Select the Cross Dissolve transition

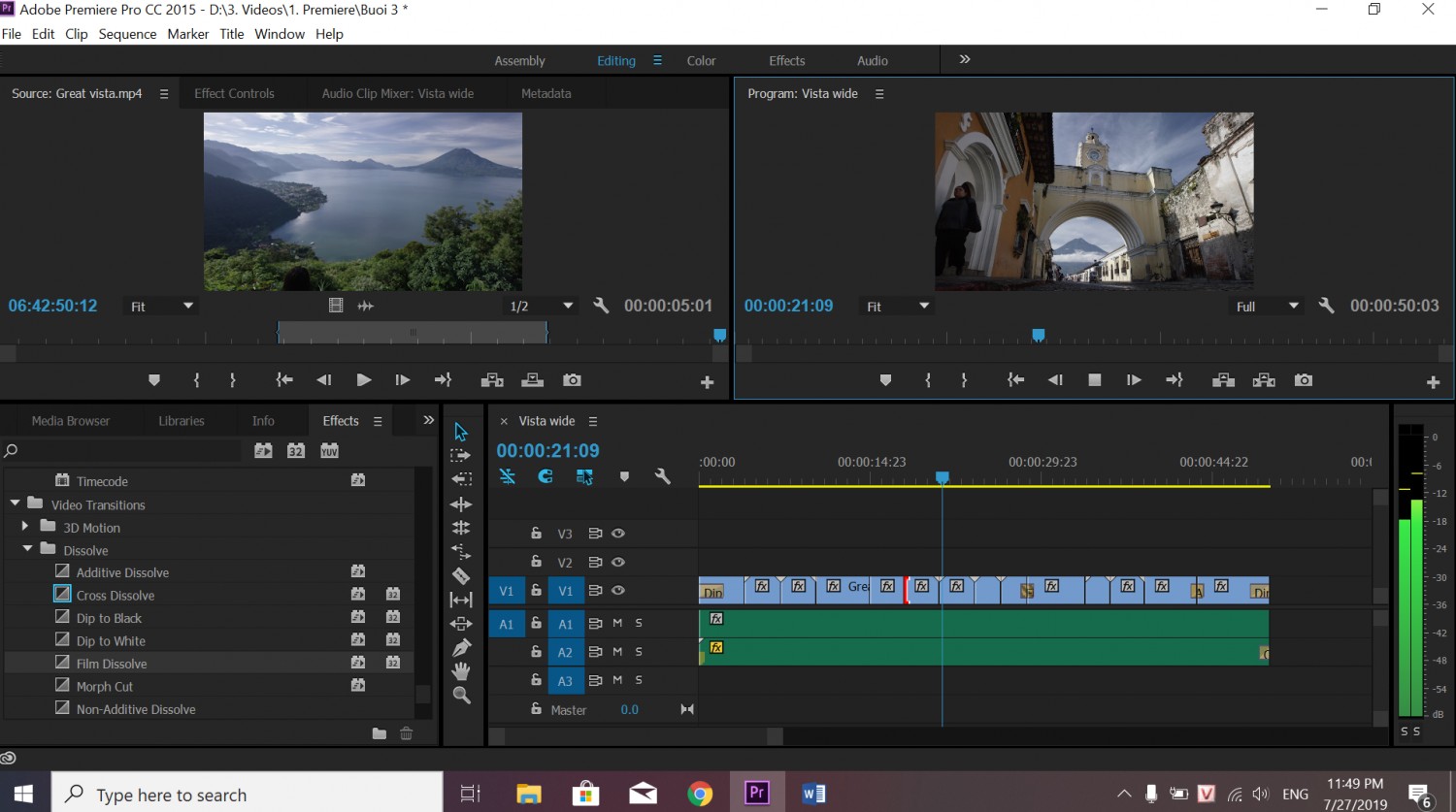click(116, 595)
